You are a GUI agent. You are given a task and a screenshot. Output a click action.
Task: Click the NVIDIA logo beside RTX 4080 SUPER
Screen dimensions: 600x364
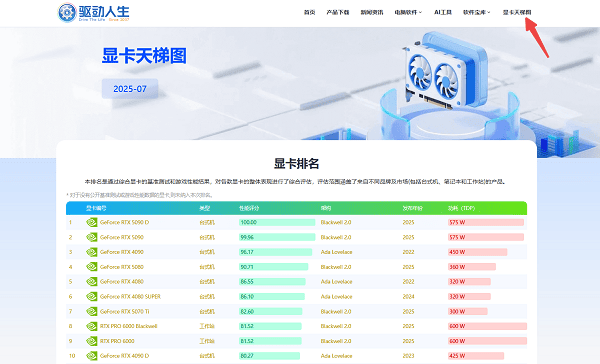pyautogui.click(x=91, y=296)
